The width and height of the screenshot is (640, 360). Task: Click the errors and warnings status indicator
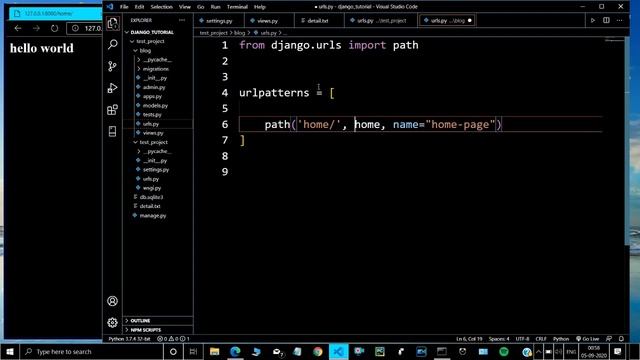pyautogui.click(x=173, y=339)
